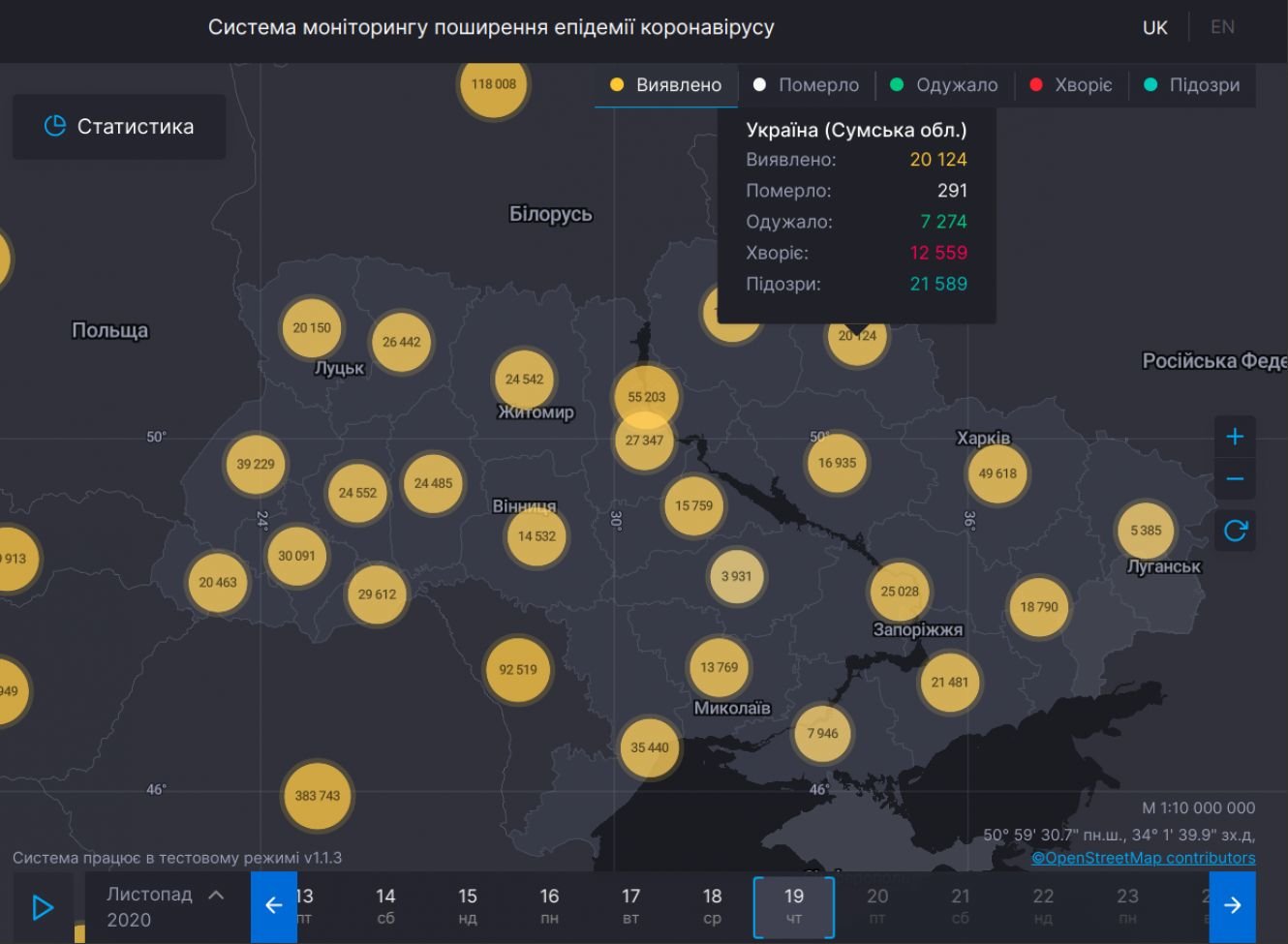This screenshot has width=1288, height=944.
Task: Pick day 14 сб on the timeline
Action: pyautogui.click(x=385, y=906)
